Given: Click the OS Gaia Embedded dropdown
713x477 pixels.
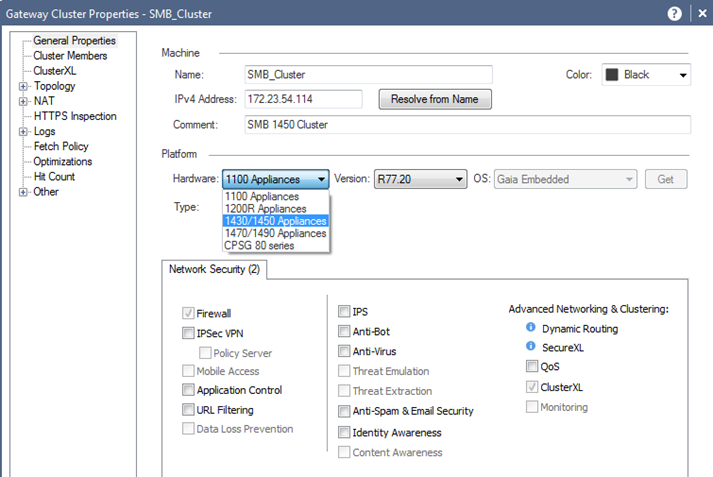Looking at the screenshot, I should [x=565, y=179].
